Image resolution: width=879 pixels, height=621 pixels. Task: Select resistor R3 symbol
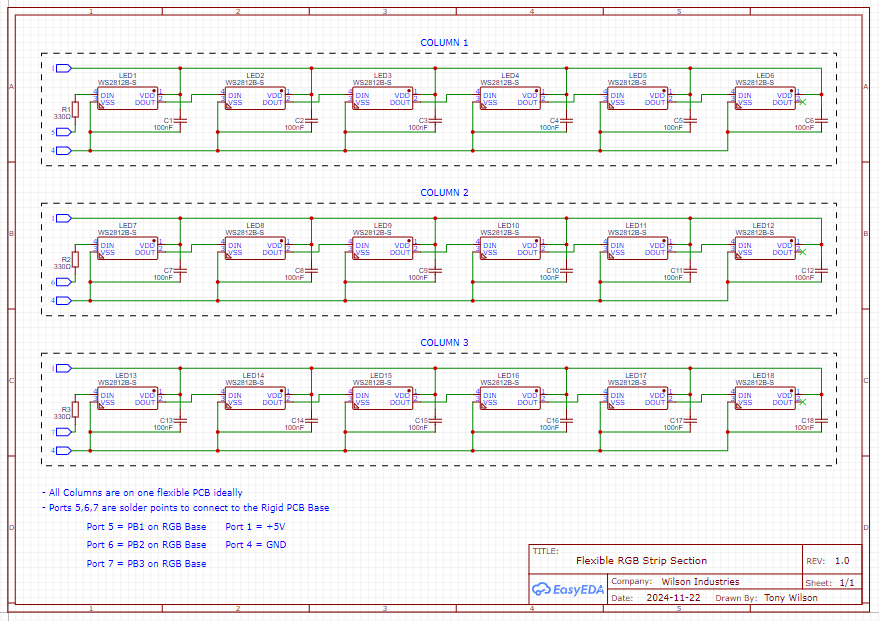pyautogui.click(x=75, y=409)
